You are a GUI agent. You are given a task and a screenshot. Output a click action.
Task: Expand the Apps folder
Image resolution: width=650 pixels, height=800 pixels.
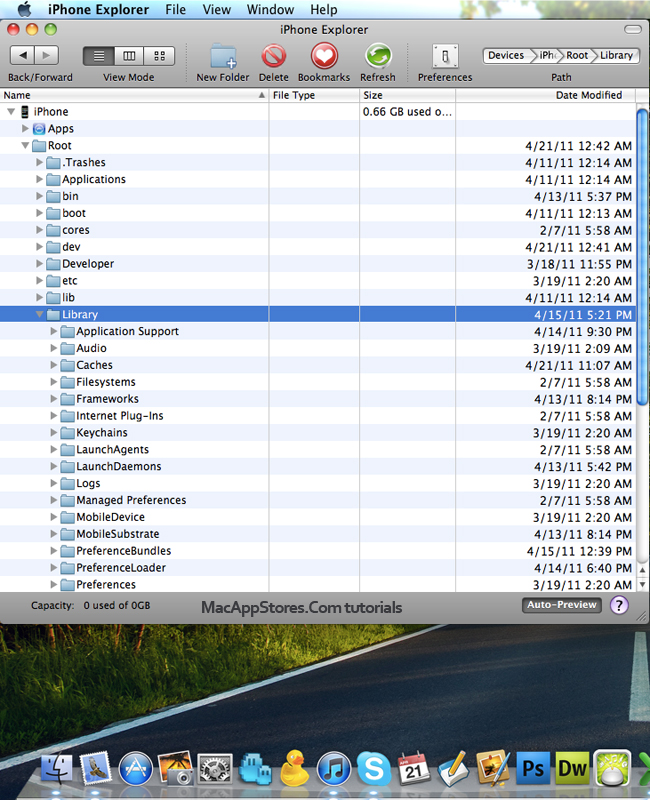coord(25,128)
